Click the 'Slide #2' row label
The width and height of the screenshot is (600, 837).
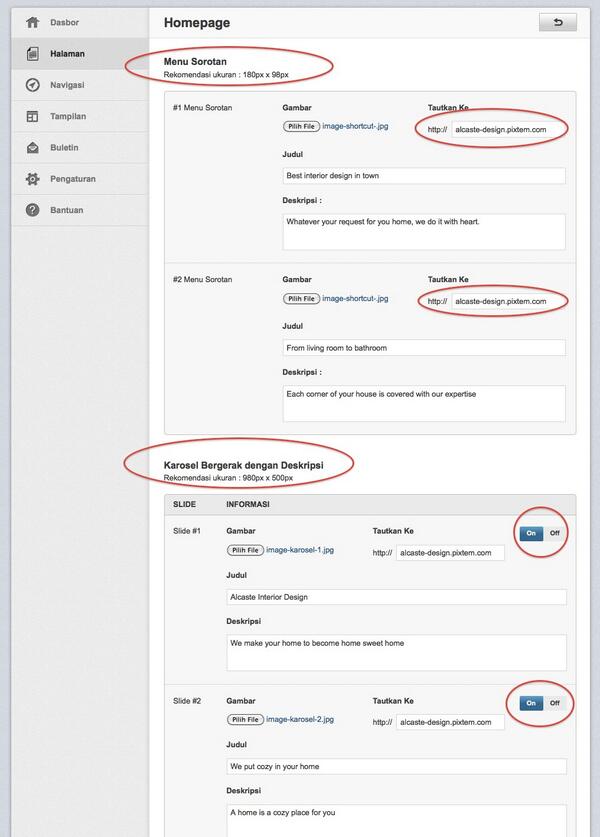click(x=187, y=700)
